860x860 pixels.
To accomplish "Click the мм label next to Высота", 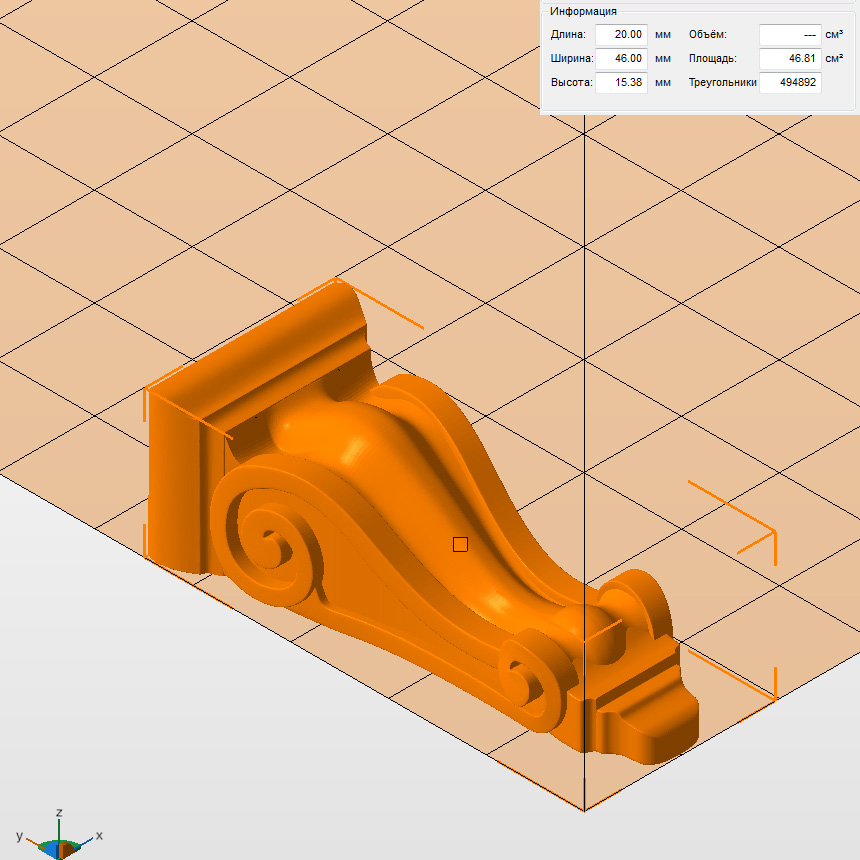I will 662,82.
